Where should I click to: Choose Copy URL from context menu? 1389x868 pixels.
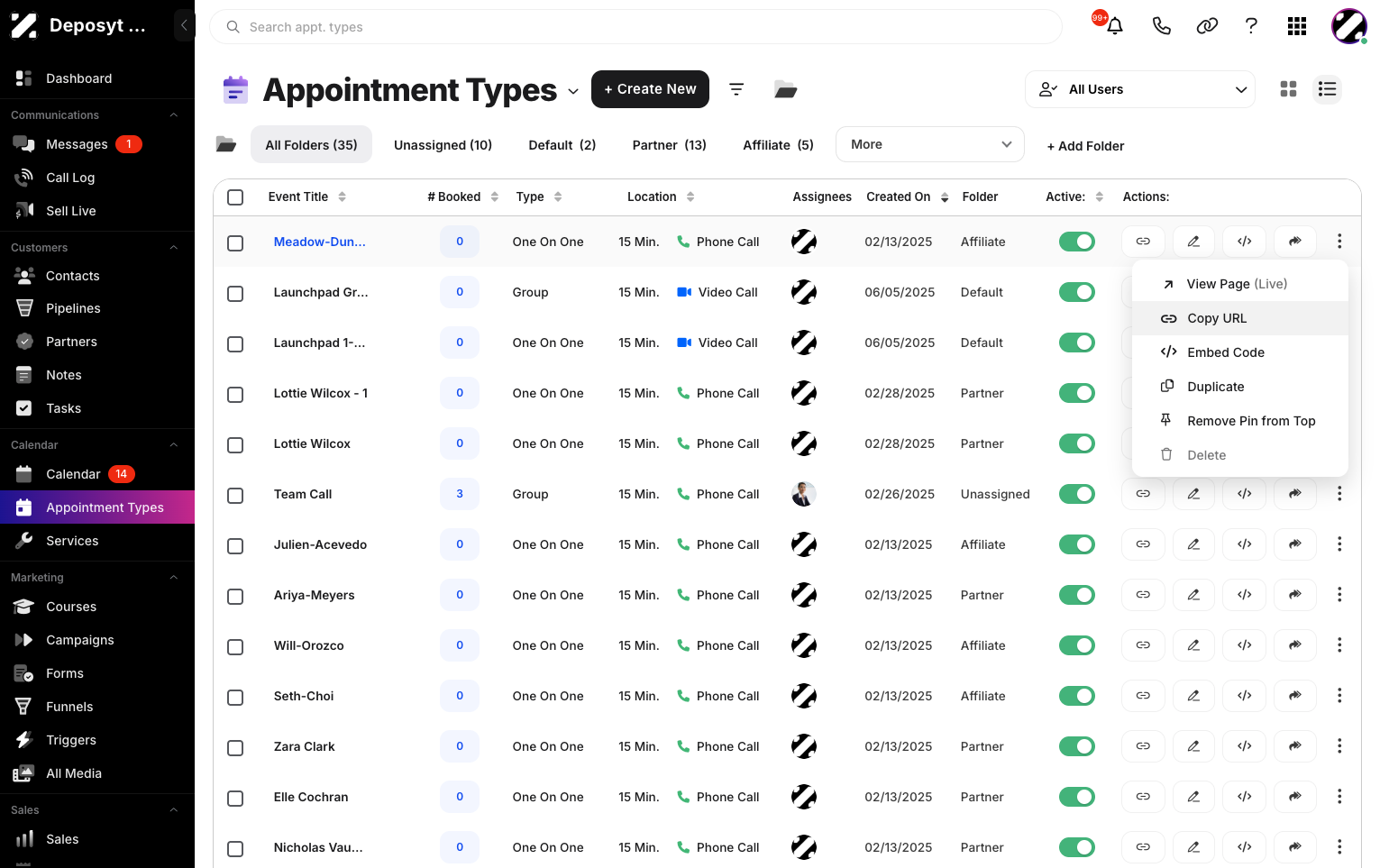coord(1240,318)
